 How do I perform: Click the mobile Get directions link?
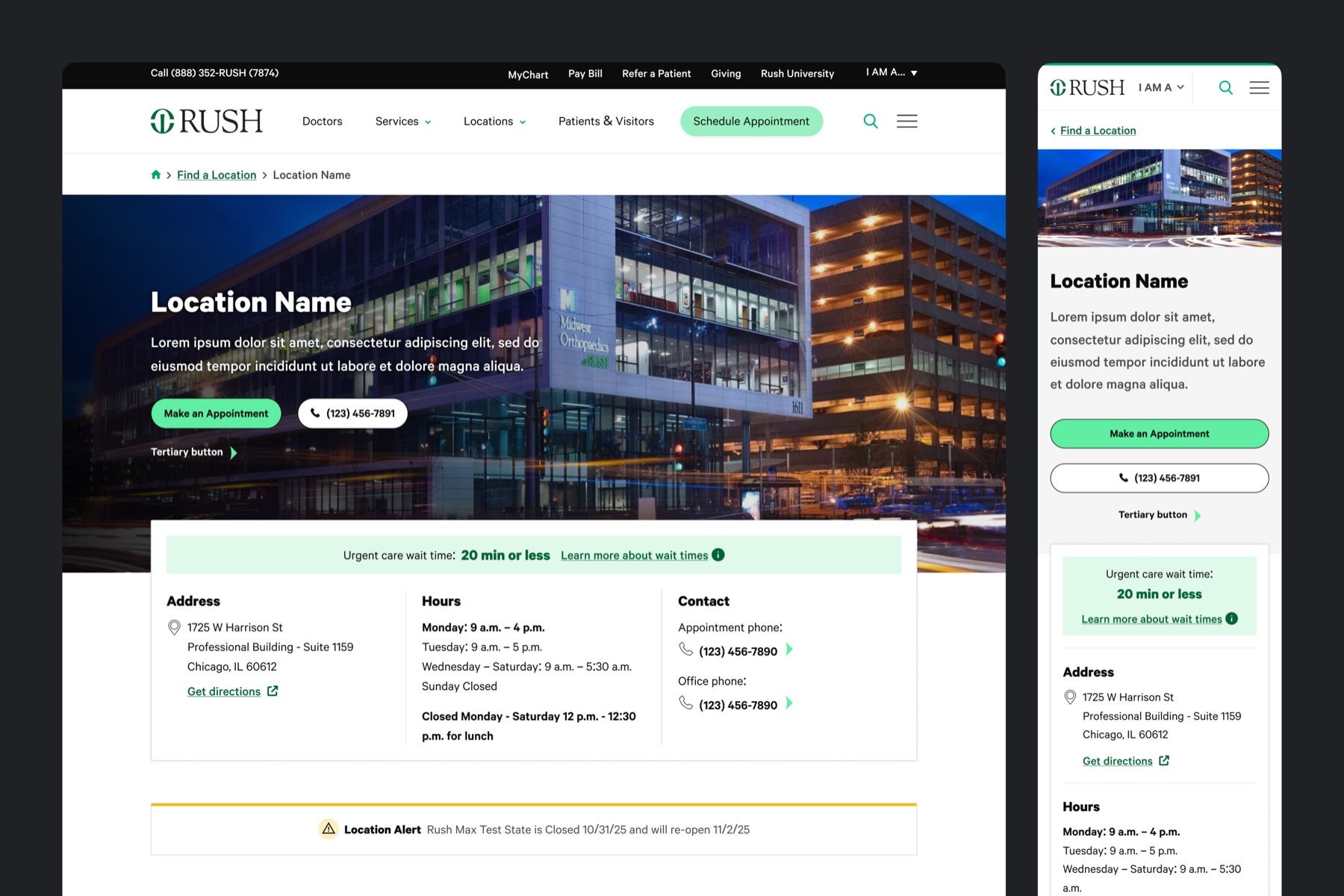[1117, 761]
